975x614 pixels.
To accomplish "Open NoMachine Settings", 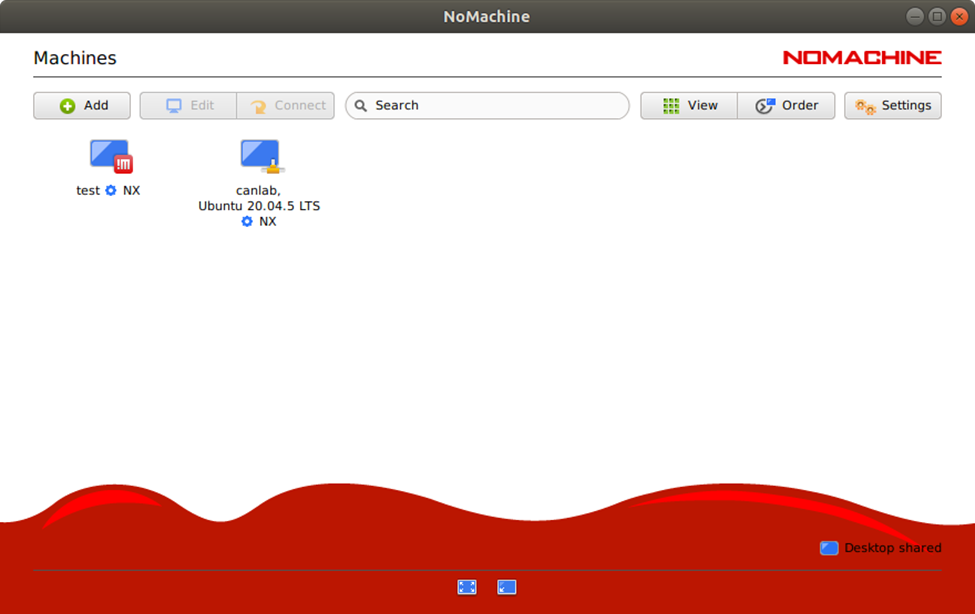I will [893, 106].
